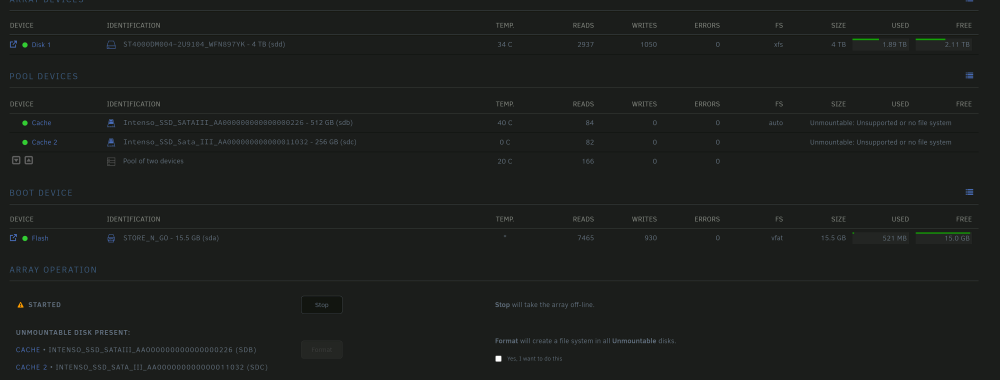Click STORE_N_GO 15.5 GB identification text
Image resolution: width=1000 pixels, height=380 pixels.
[171, 238]
